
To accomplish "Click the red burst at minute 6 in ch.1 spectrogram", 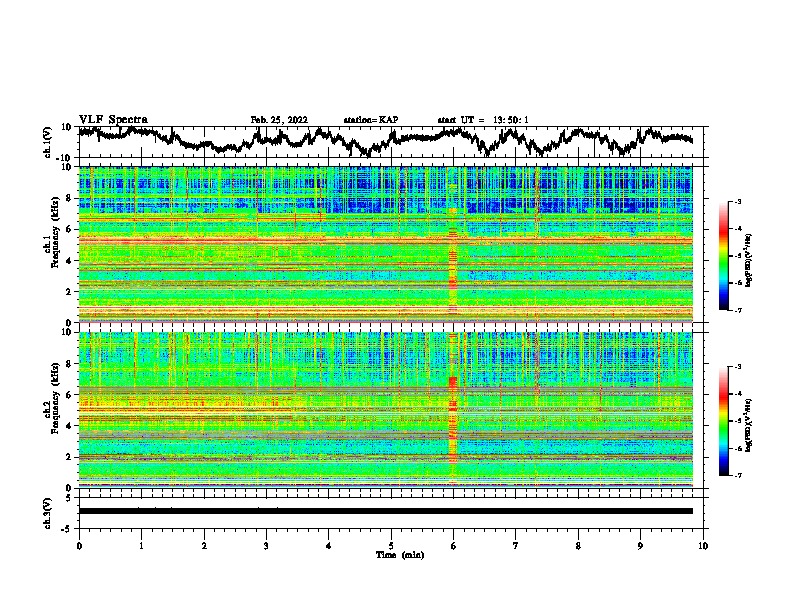I will tap(453, 263).
